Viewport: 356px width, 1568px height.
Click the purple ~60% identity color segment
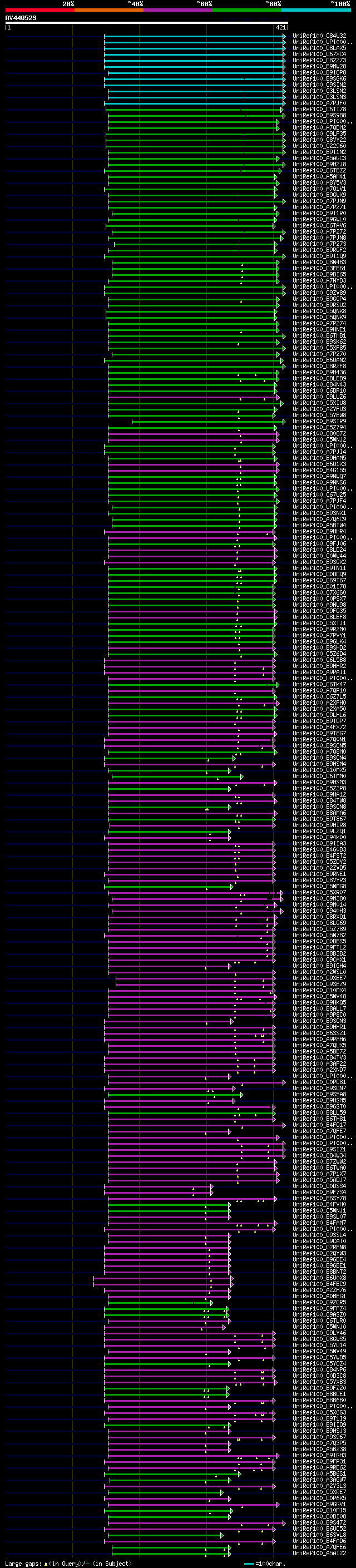tap(177, 10)
